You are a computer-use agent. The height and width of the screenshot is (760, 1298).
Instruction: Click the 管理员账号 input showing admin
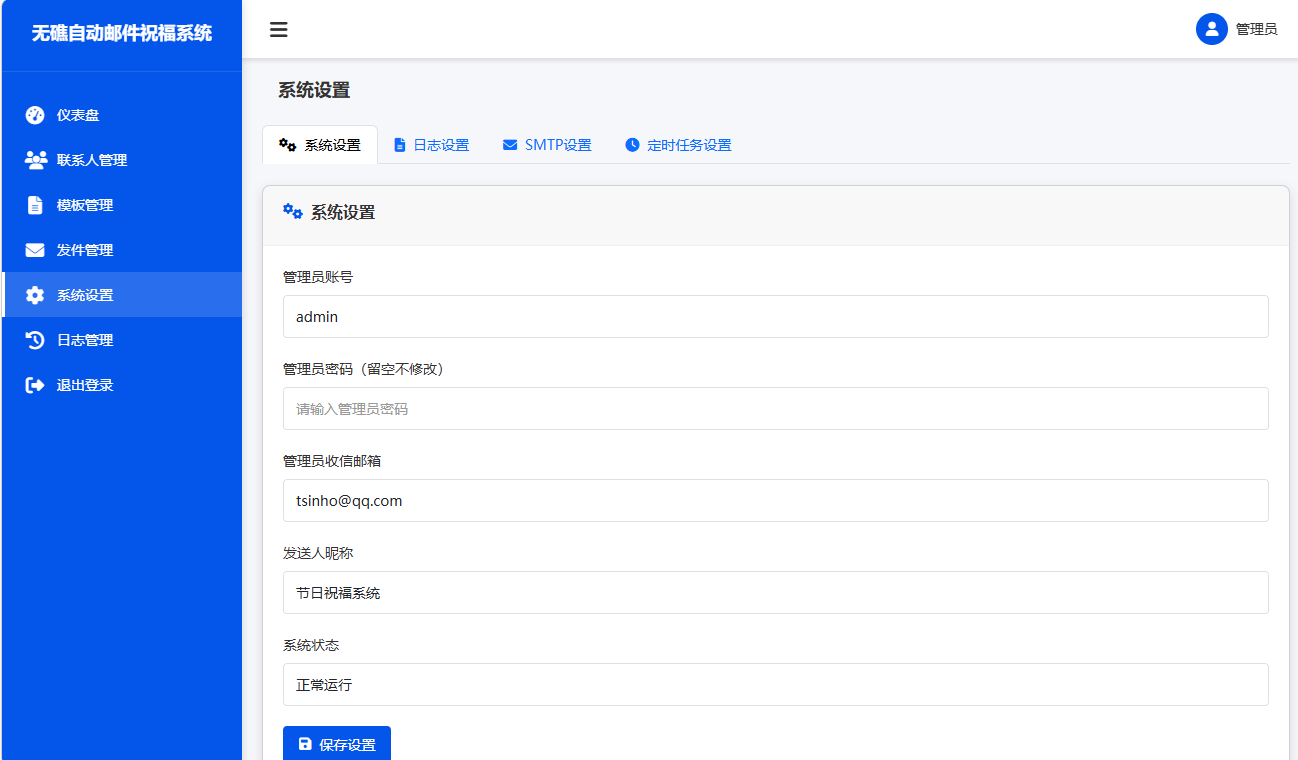pyautogui.click(x=776, y=316)
